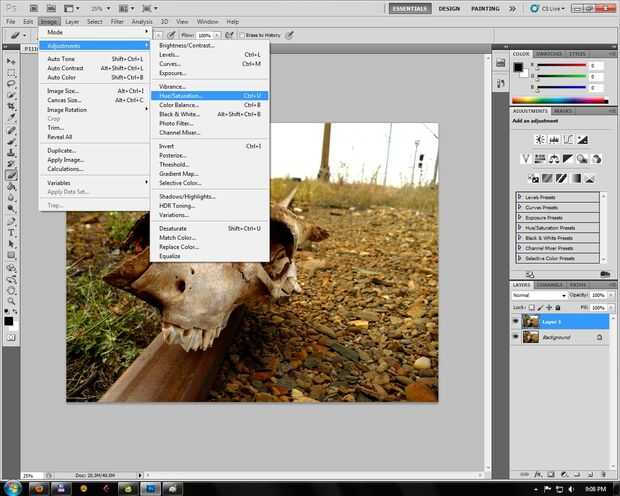The image size is (620, 496).
Task: Click Add layer mask icon
Action: (551, 474)
